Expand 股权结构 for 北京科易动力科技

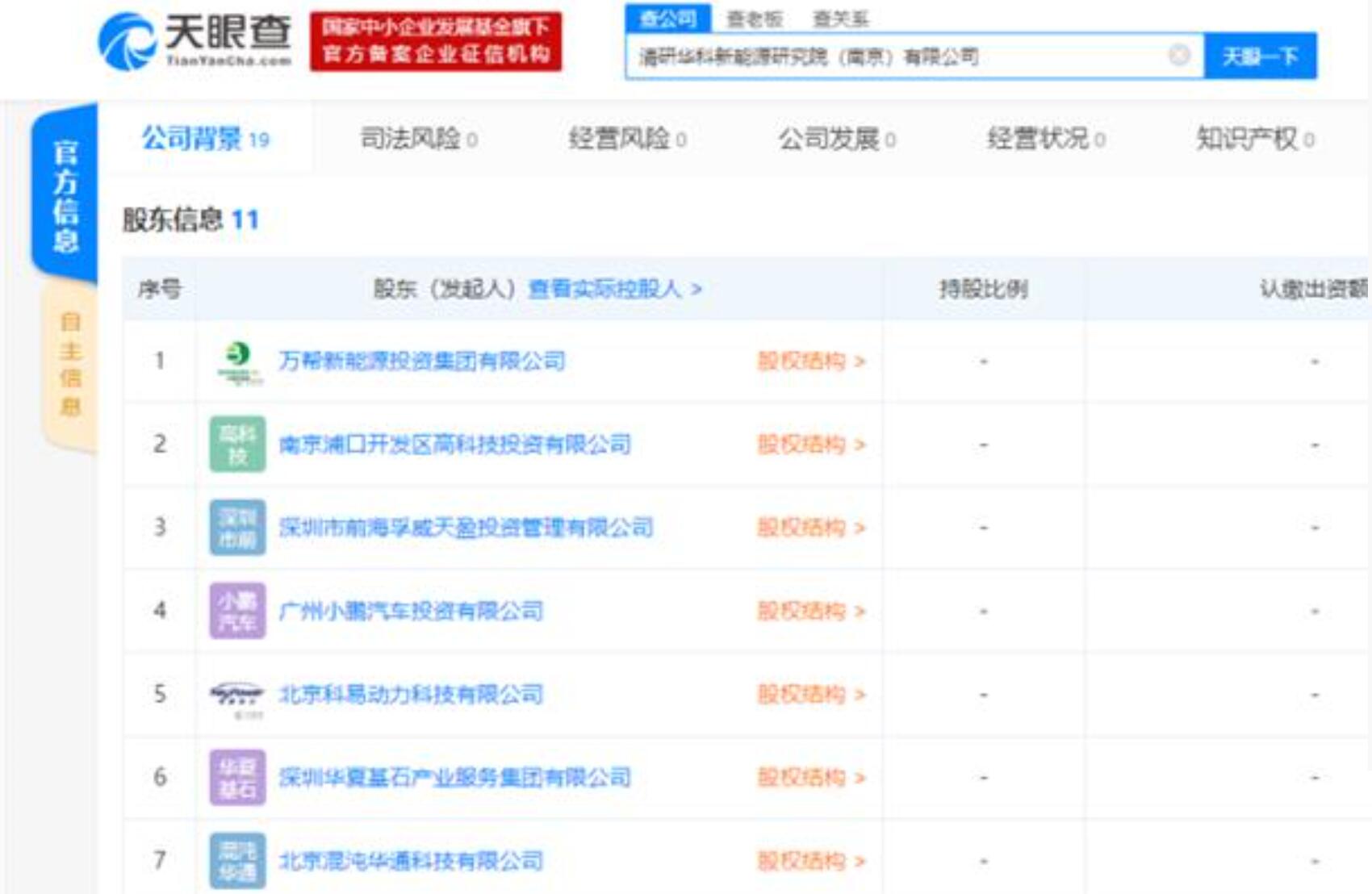(x=811, y=694)
